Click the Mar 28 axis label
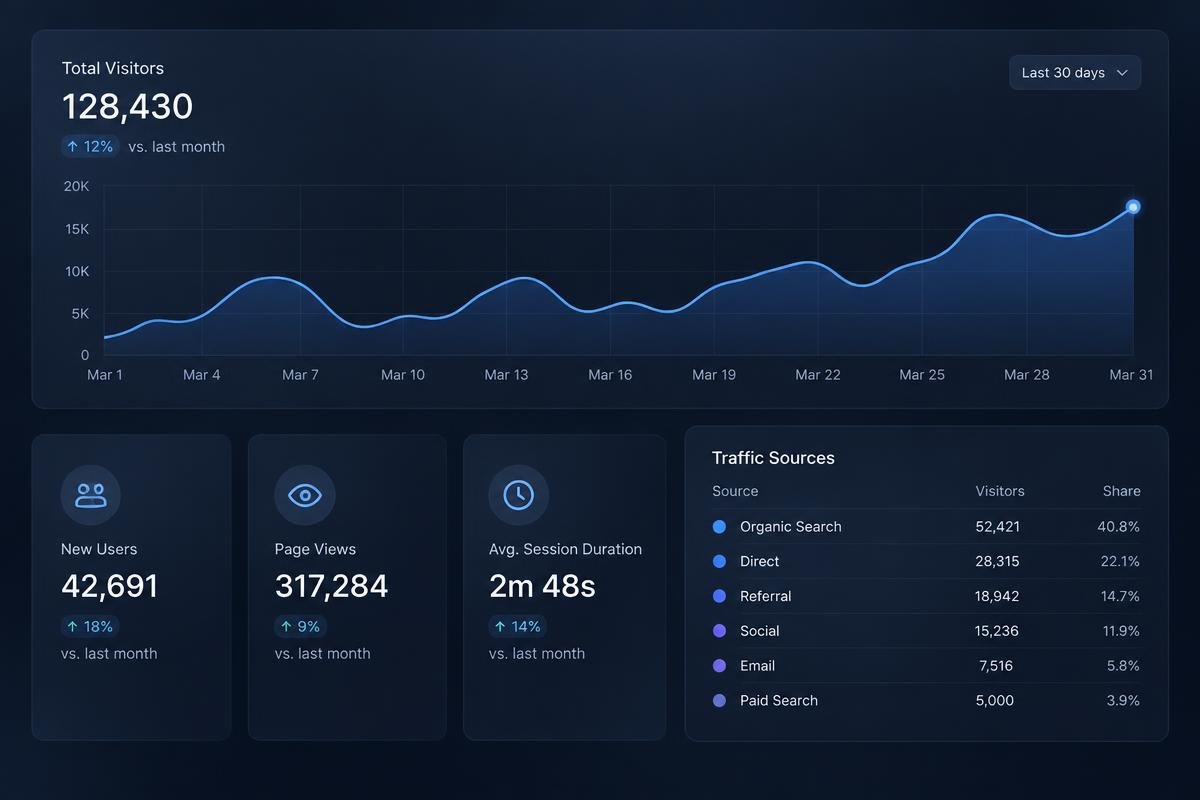Viewport: 1200px width, 800px height. point(1027,375)
